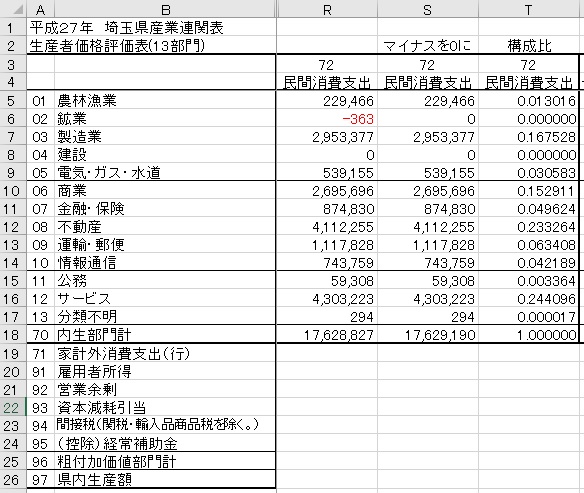
Task: Select total cell 17,629,190
Action: point(428,335)
